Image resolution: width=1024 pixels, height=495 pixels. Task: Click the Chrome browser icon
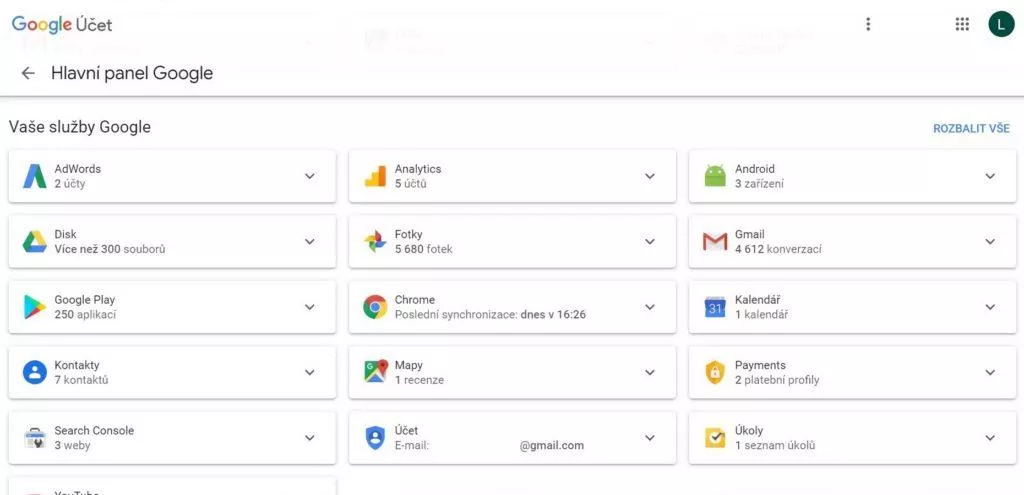coord(375,307)
